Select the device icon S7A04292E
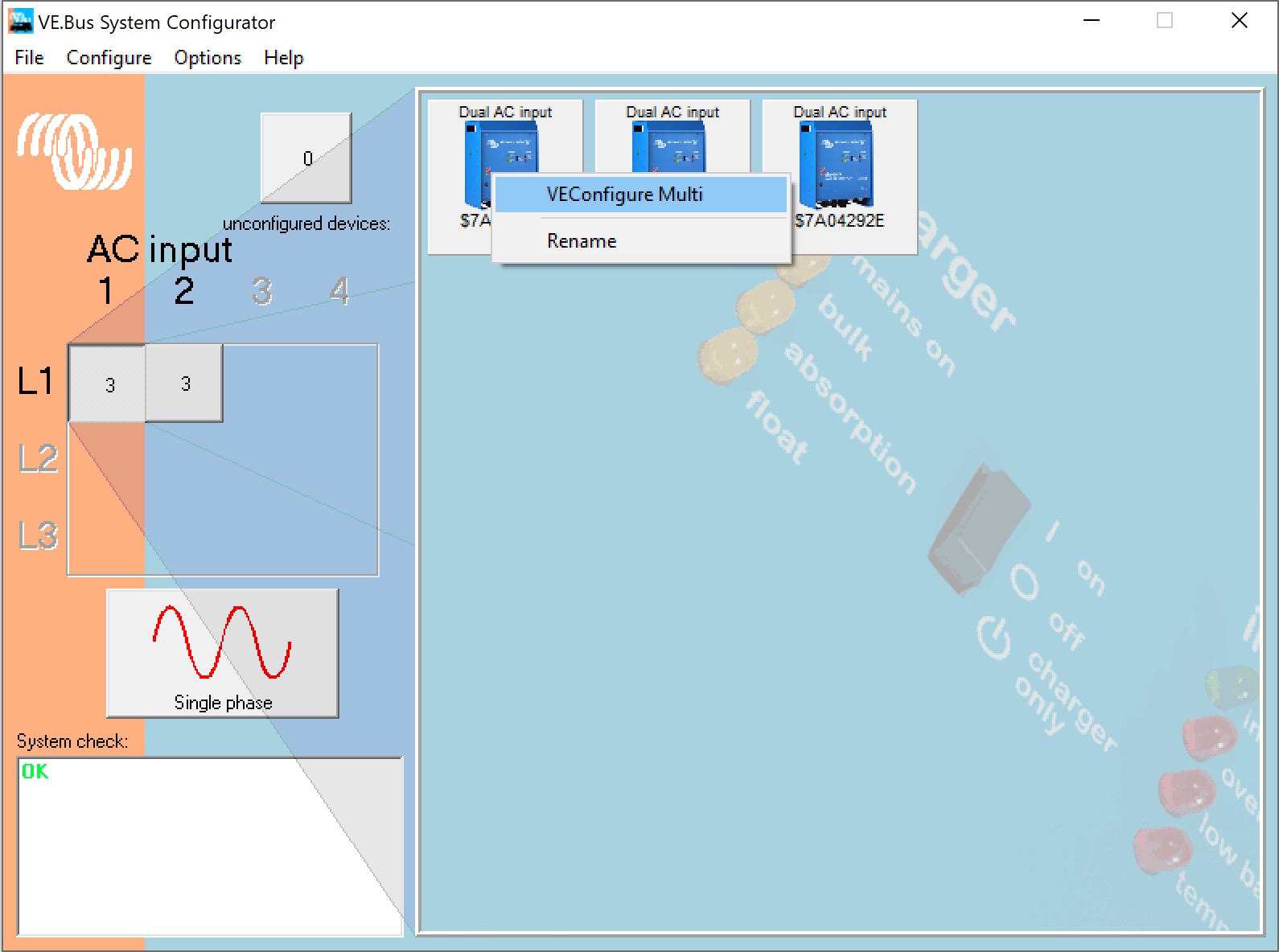 click(x=840, y=177)
